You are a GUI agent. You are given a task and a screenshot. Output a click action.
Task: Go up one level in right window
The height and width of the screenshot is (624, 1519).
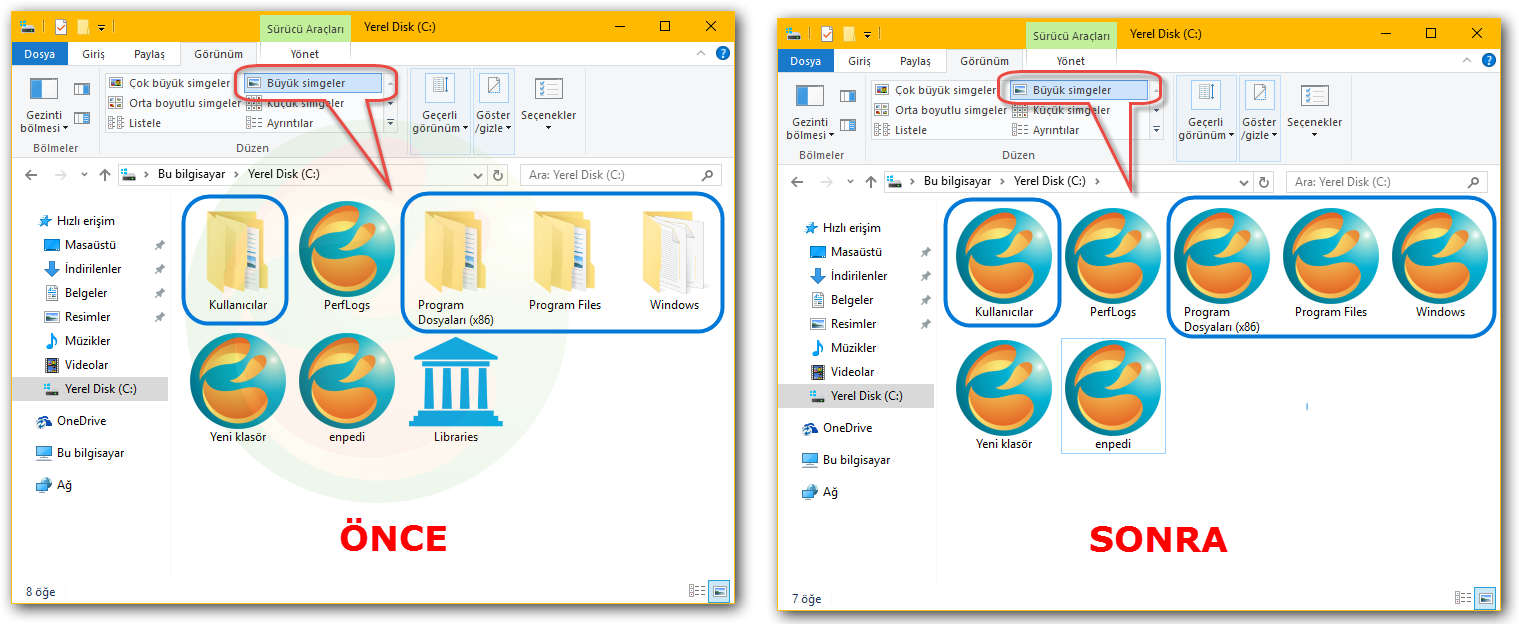point(871,182)
